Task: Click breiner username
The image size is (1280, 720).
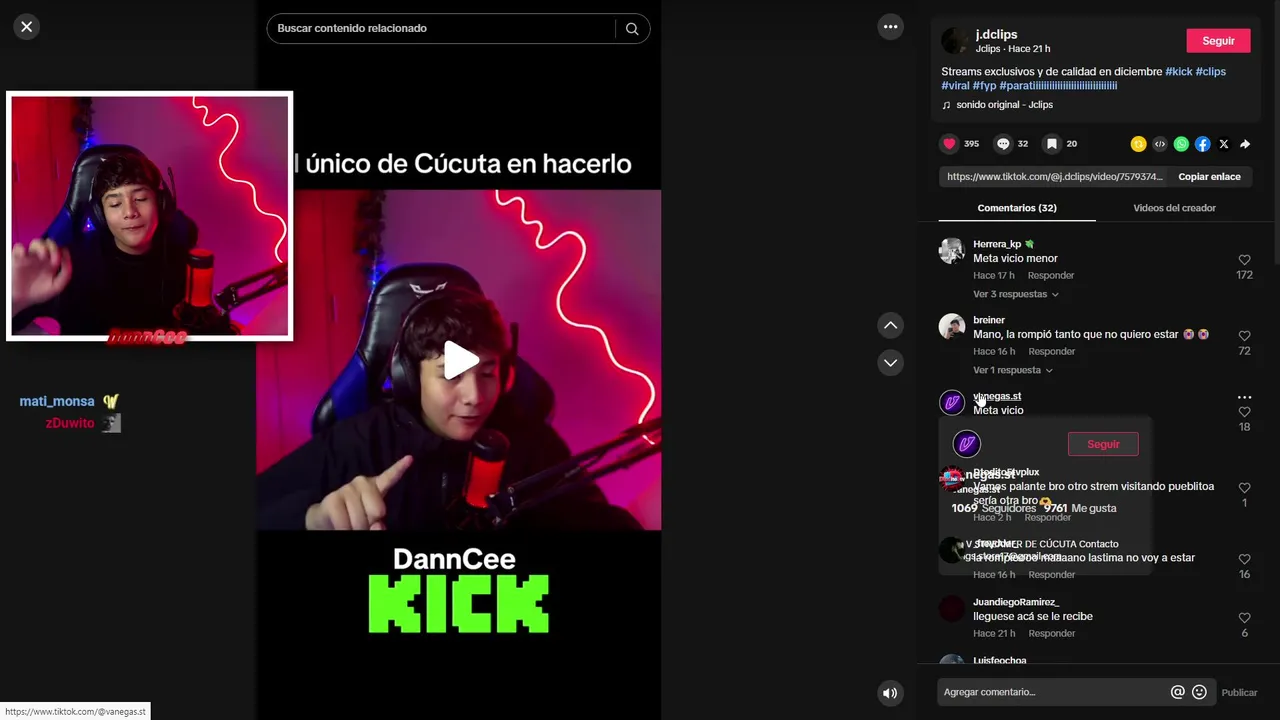Action: click(989, 320)
